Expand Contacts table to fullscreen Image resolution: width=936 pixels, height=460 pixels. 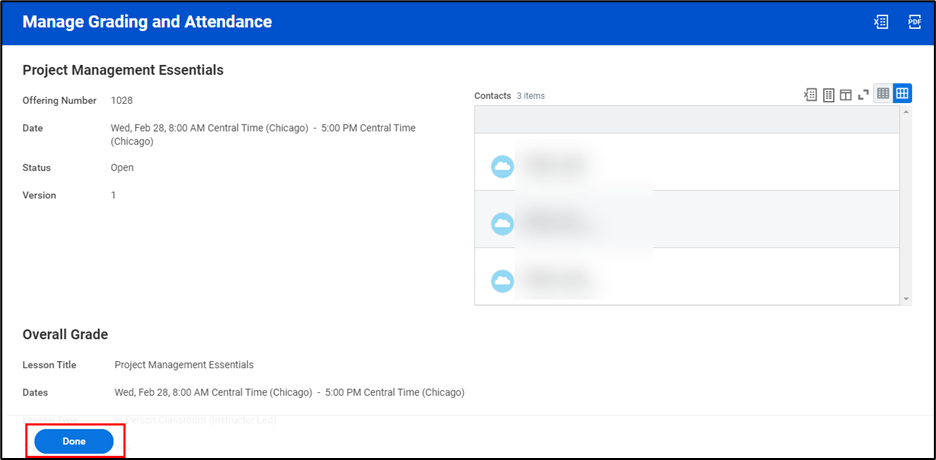click(x=862, y=94)
